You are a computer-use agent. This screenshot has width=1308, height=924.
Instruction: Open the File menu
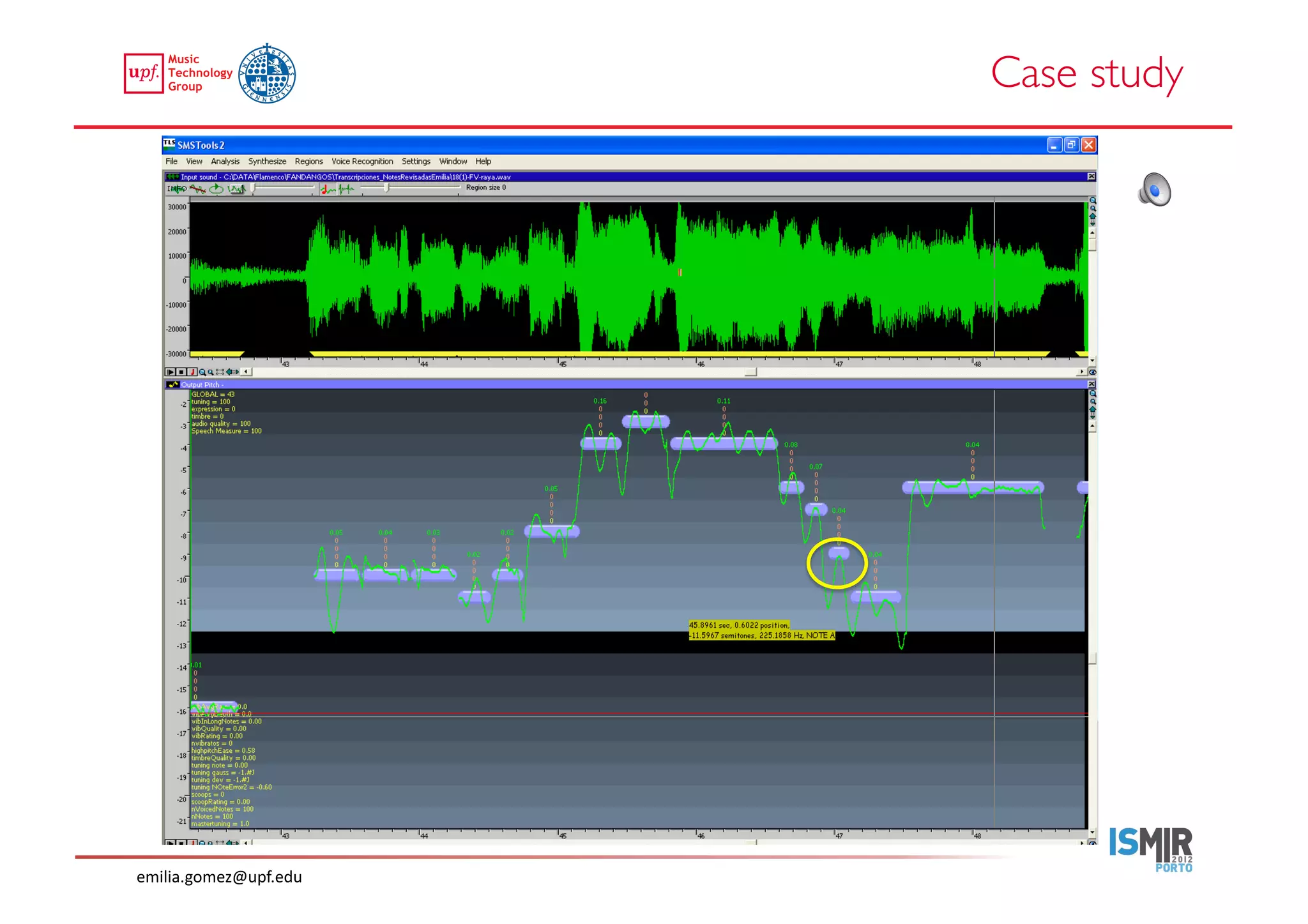coord(171,162)
